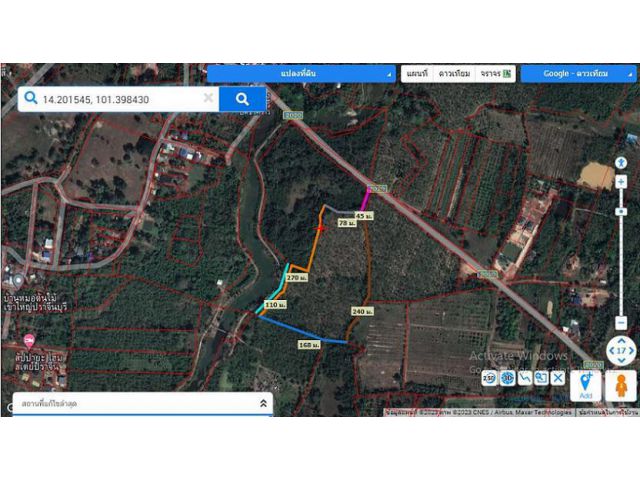Click the 110 ม. measurement label
Viewport: 640px width, 480px height.
276,305
